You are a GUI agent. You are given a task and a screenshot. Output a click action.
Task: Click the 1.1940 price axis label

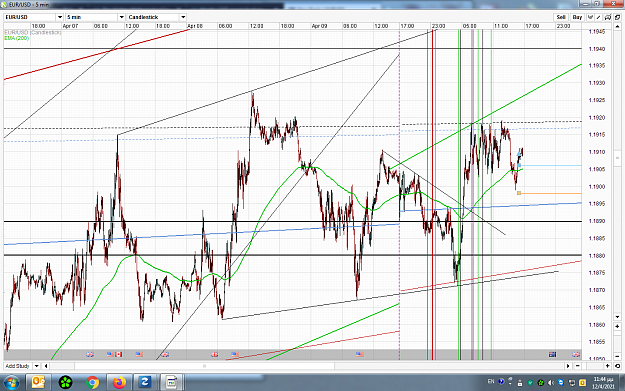[x=597, y=49]
